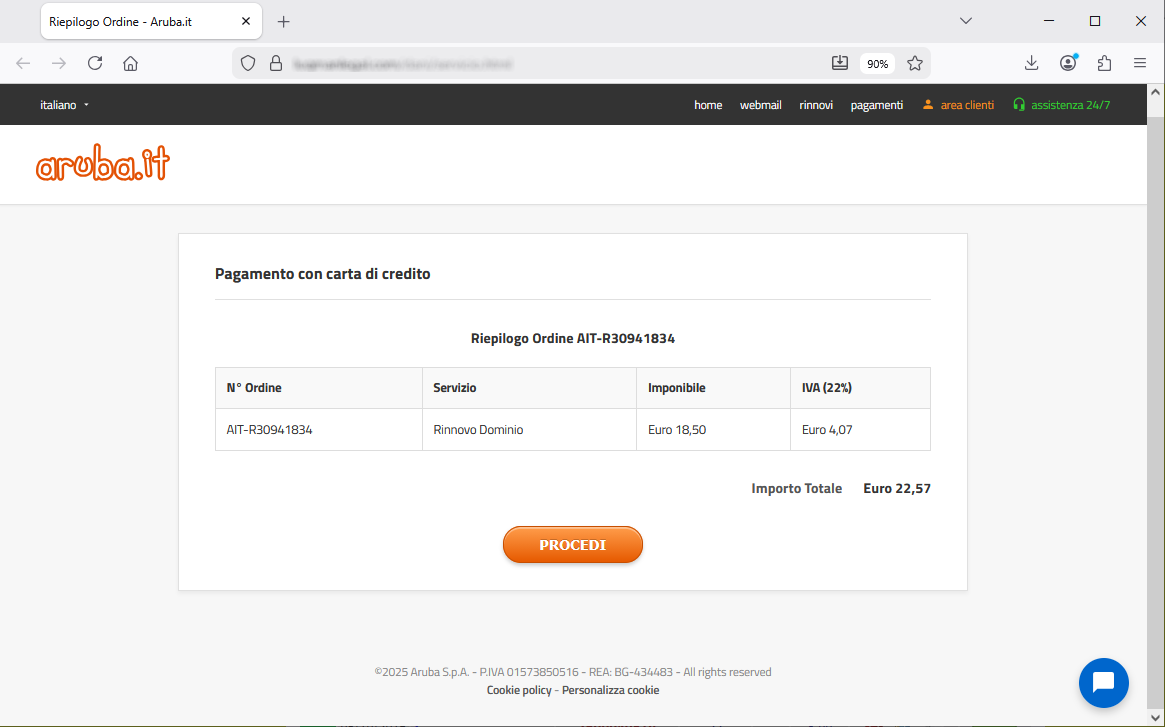This screenshot has width=1165, height=727.
Task: Click the orange PROCEDI button
Action: (x=572, y=545)
